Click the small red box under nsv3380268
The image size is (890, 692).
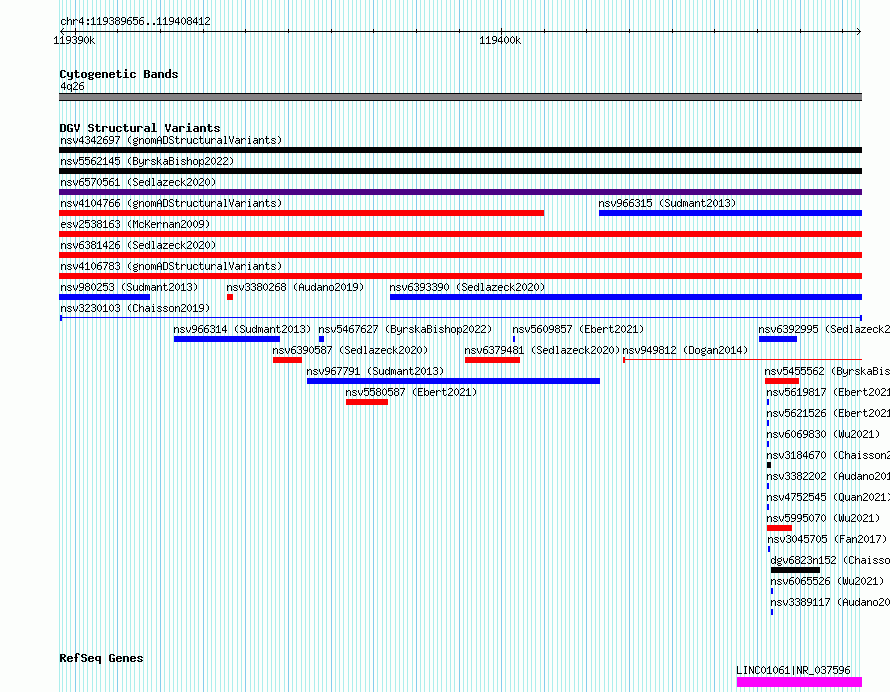(x=230, y=297)
